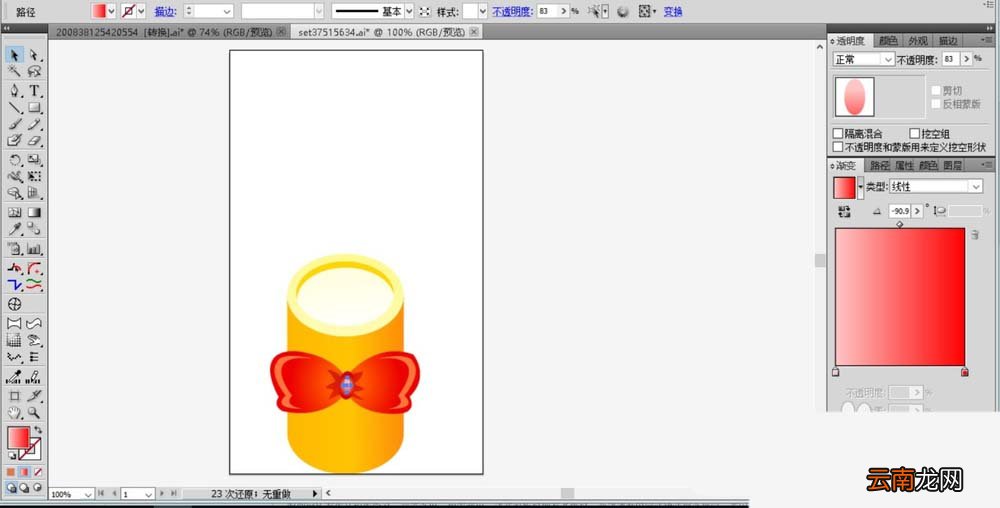Viewport: 1000px width, 508px height.
Task: Open the 图层 panel tab
Action: [952, 165]
